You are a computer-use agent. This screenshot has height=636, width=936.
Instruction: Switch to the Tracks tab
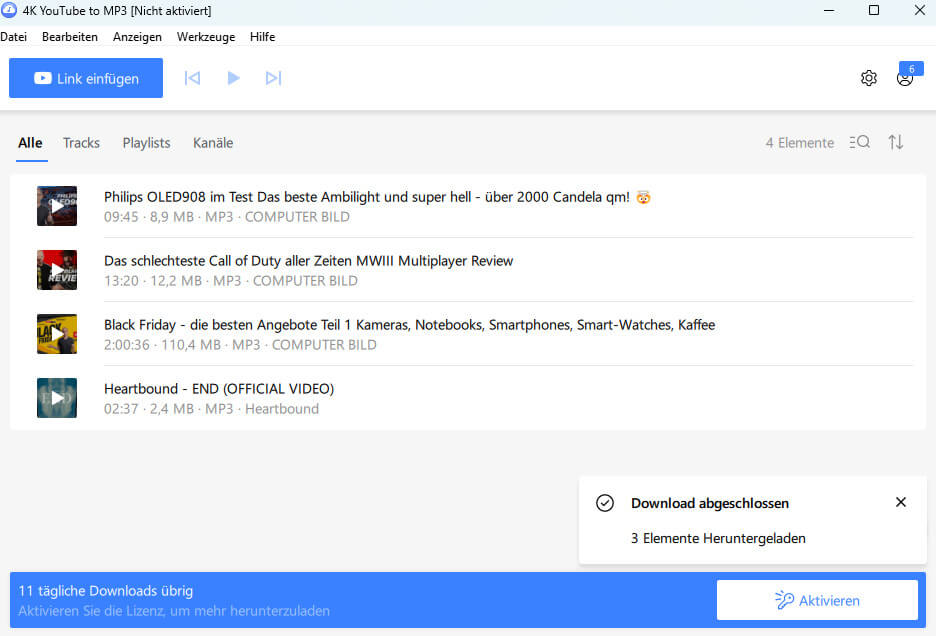tap(81, 143)
